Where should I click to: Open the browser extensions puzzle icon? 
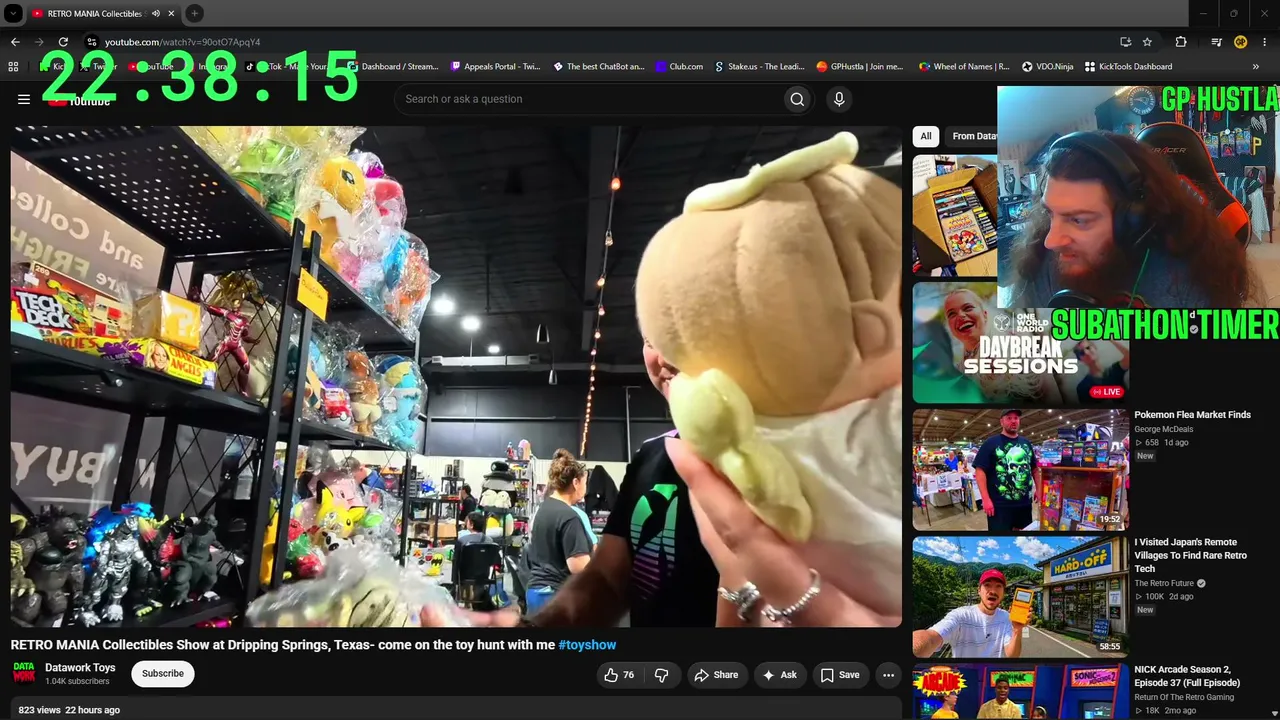[1181, 42]
